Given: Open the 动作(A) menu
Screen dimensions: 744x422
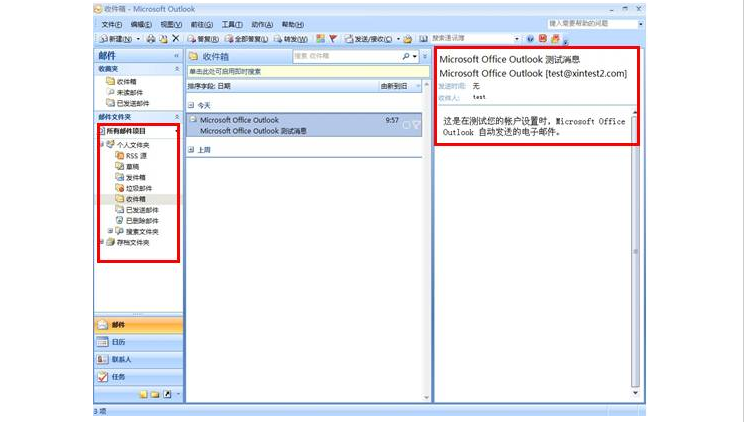Looking at the screenshot, I should pyautogui.click(x=262, y=24).
